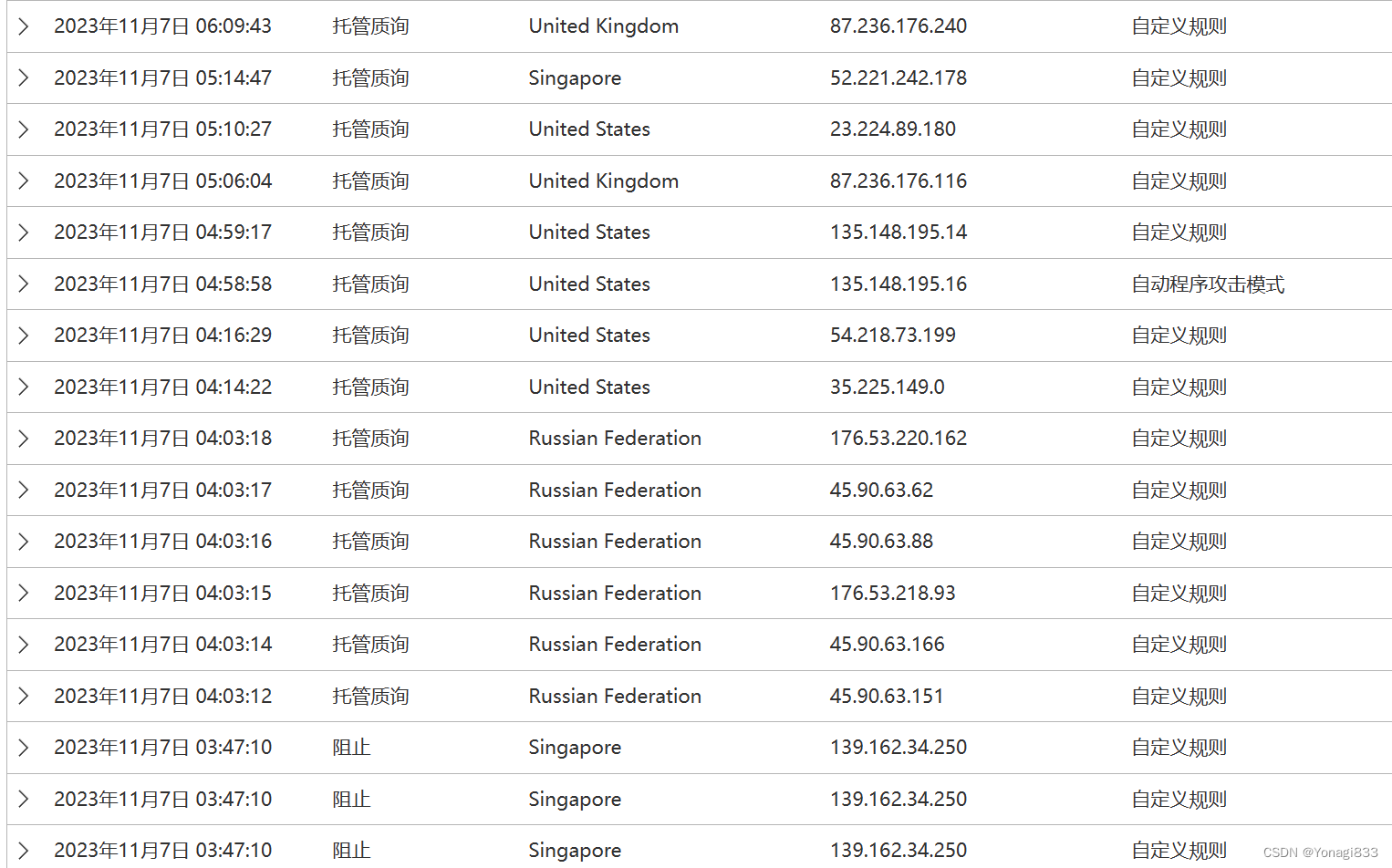The width and height of the screenshot is (1392, 868).
Task: Click the 自动程序攻击模式 rule cell
Action: point(1208,284)
